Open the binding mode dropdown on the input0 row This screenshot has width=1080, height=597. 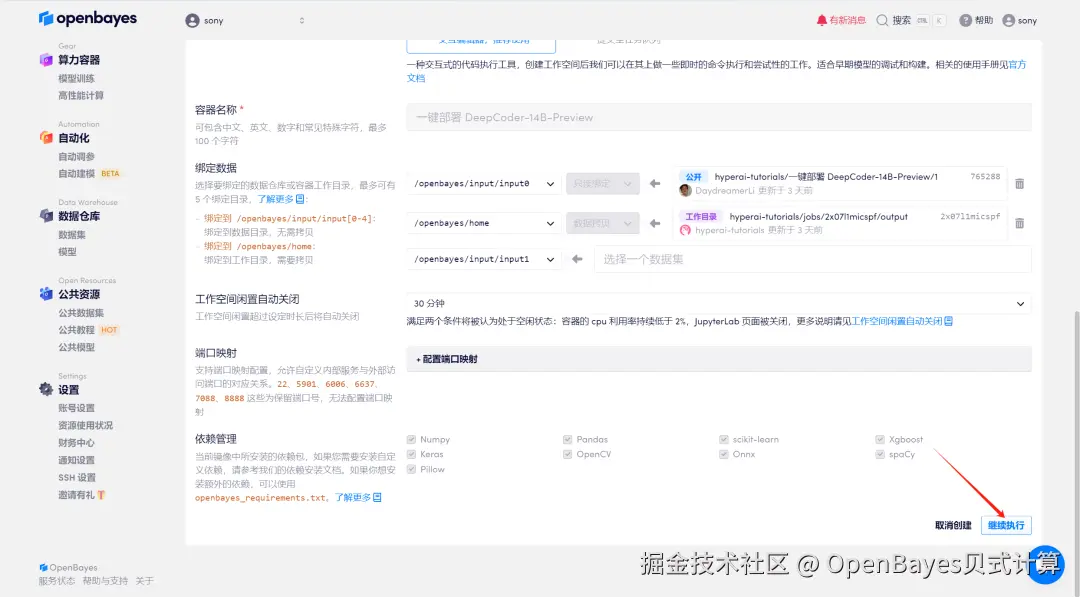[x=603, y=184]
